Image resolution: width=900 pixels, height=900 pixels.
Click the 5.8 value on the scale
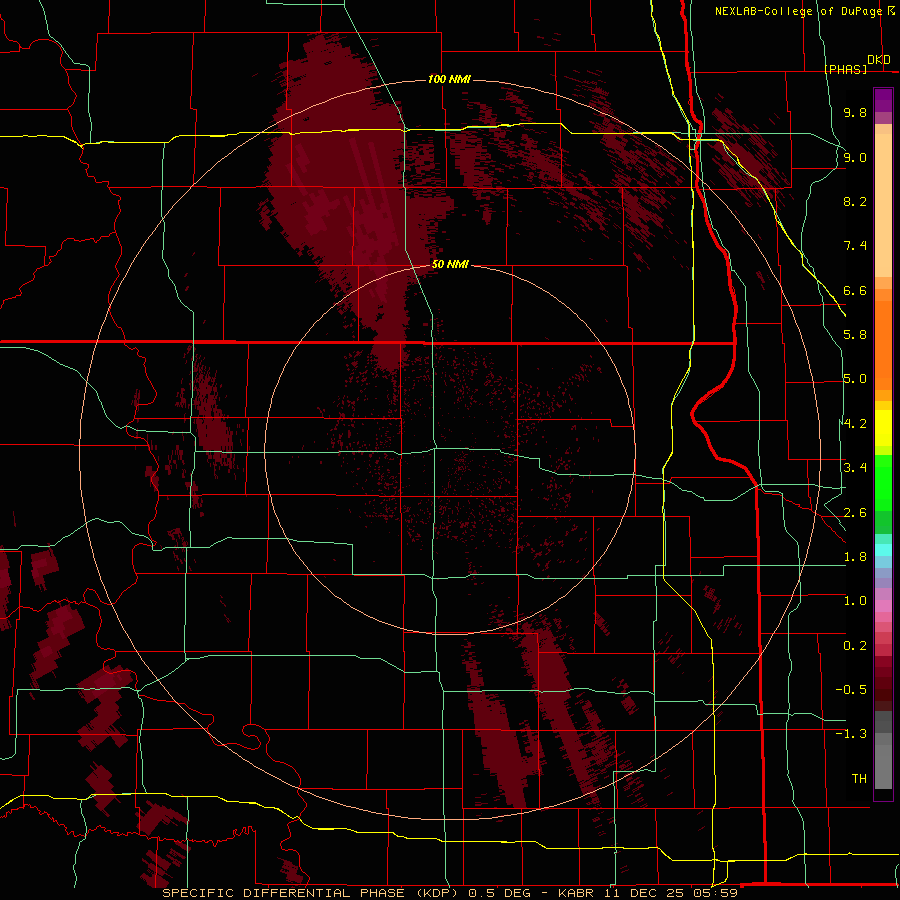click(x=855, y=335)
